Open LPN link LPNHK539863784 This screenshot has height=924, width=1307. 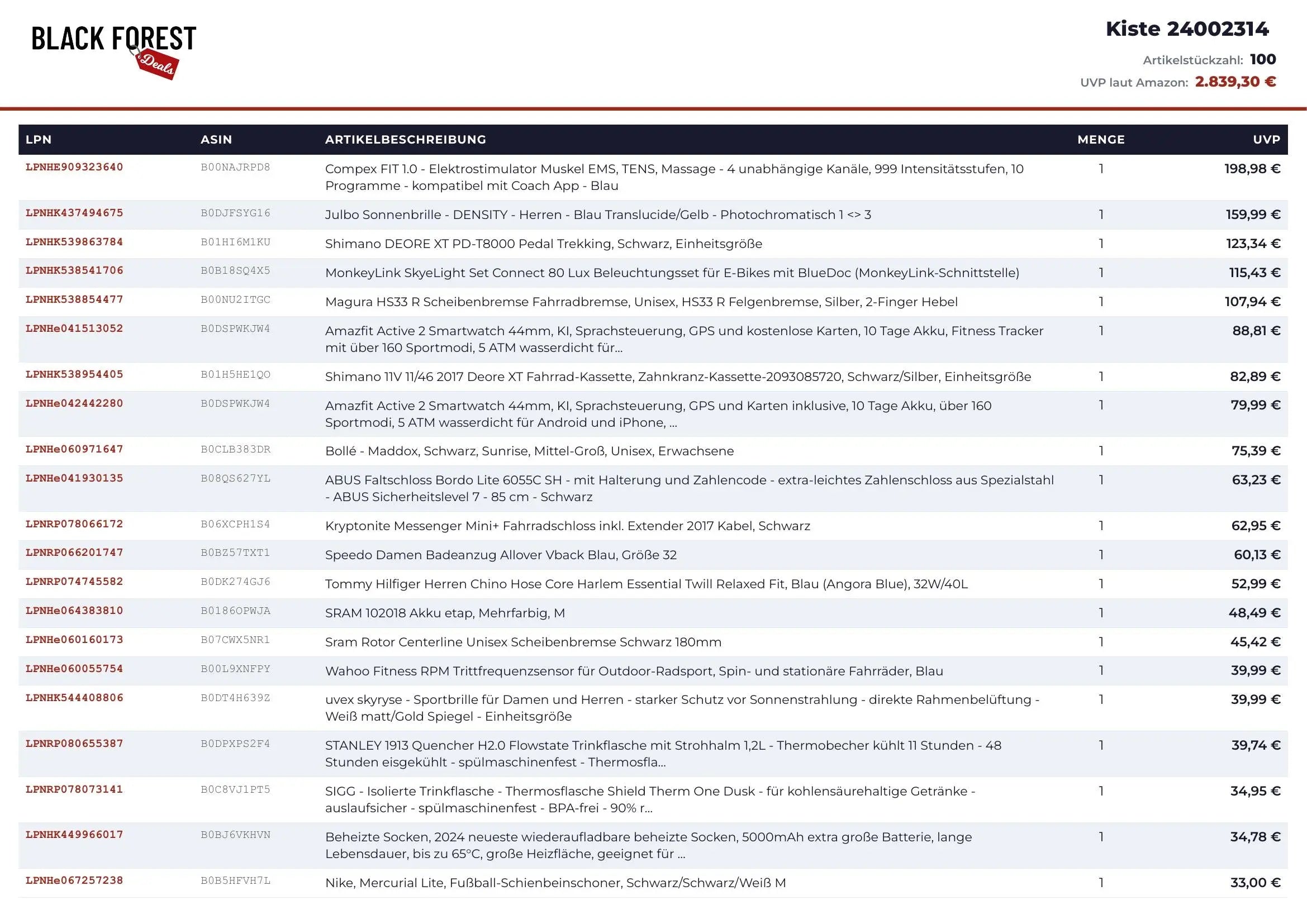click(x=74, y=242)
